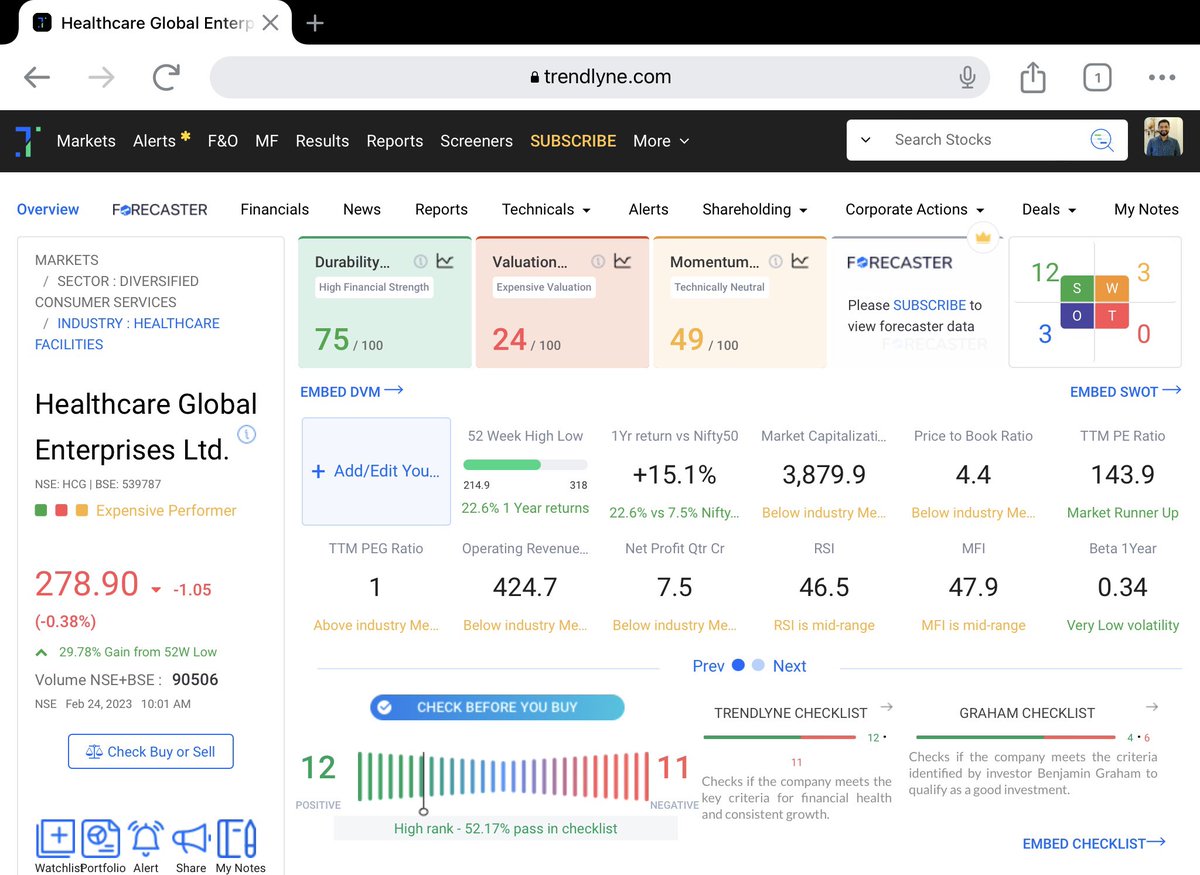Switch to the Overview tab
Image resolution: width=1200 pixels, height=875 pixels.
pyautogui.click(x=48, y=209)
